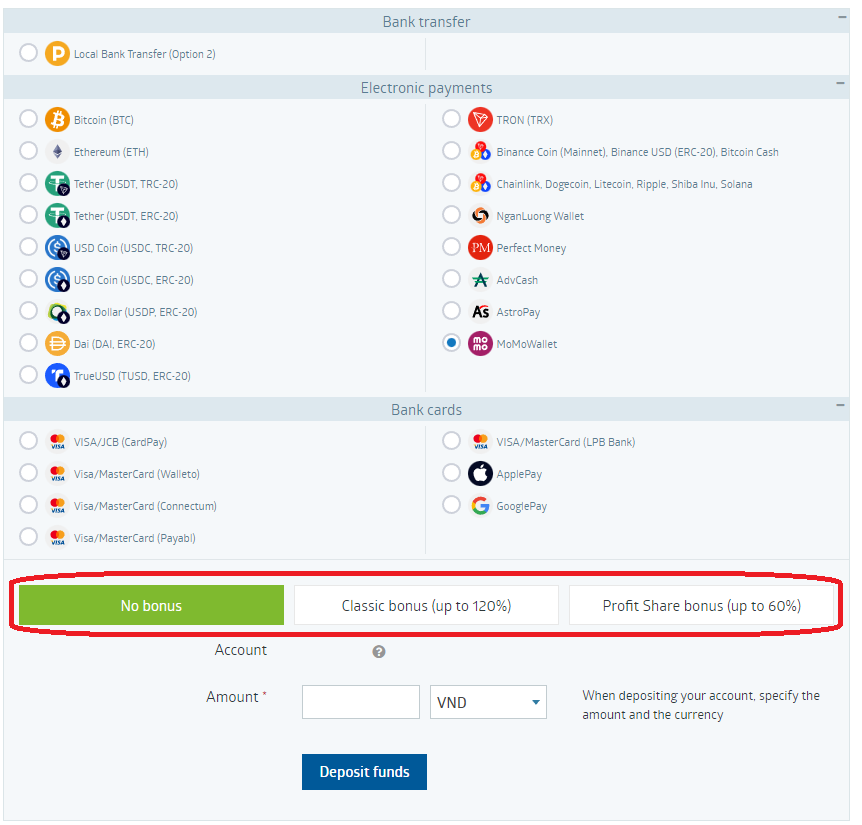Click the Visa/MasterCard (Payabl) card icon

click(x=57, y=538)
